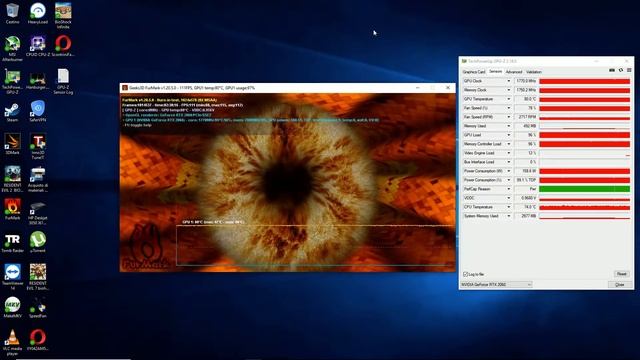Open the BioShock Infinite desktop icon
Image resolution: width=640 pixels, height=360 pixels.
coord(63,16)
